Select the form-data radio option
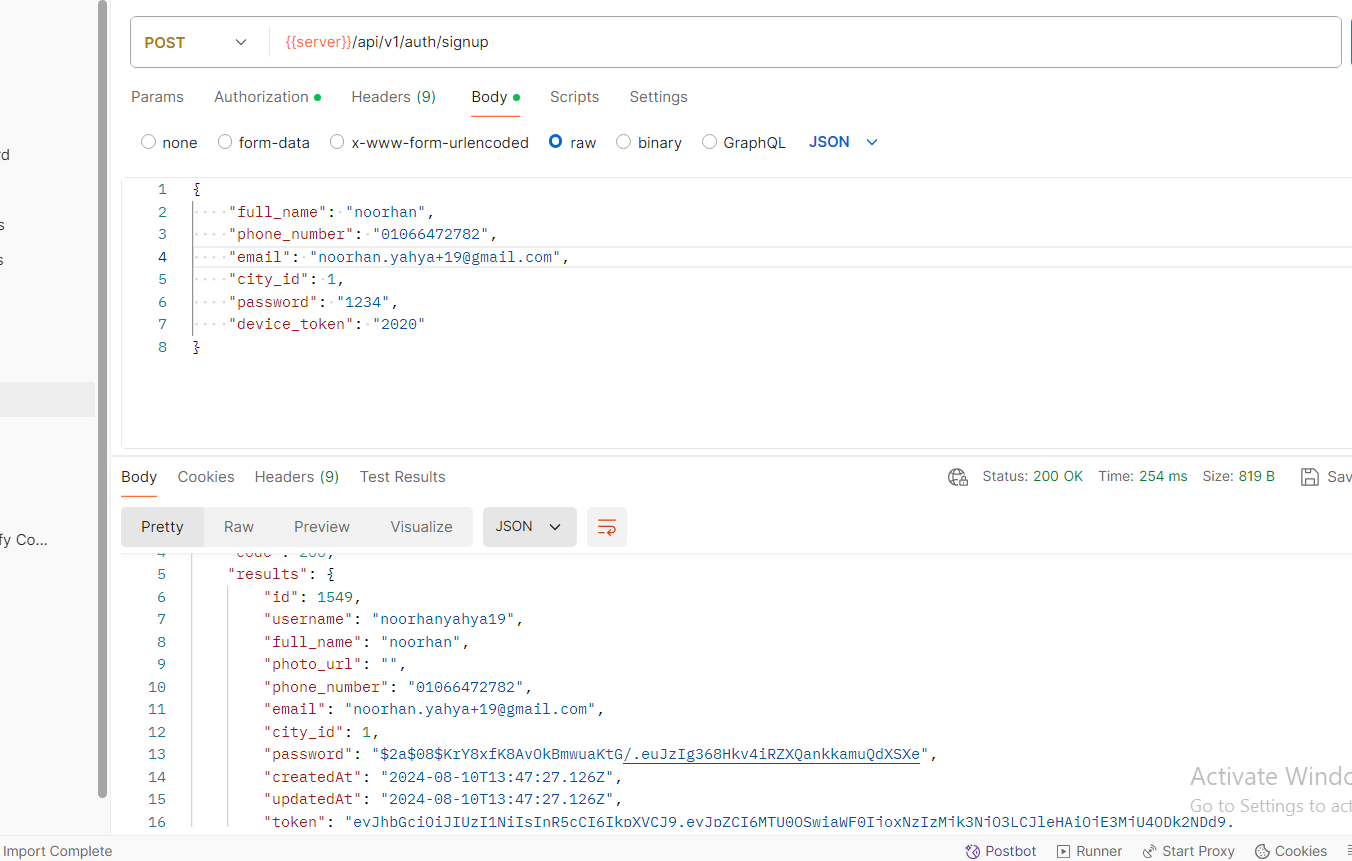Viewport: 1352px width, 861px height. pos(225,142)
